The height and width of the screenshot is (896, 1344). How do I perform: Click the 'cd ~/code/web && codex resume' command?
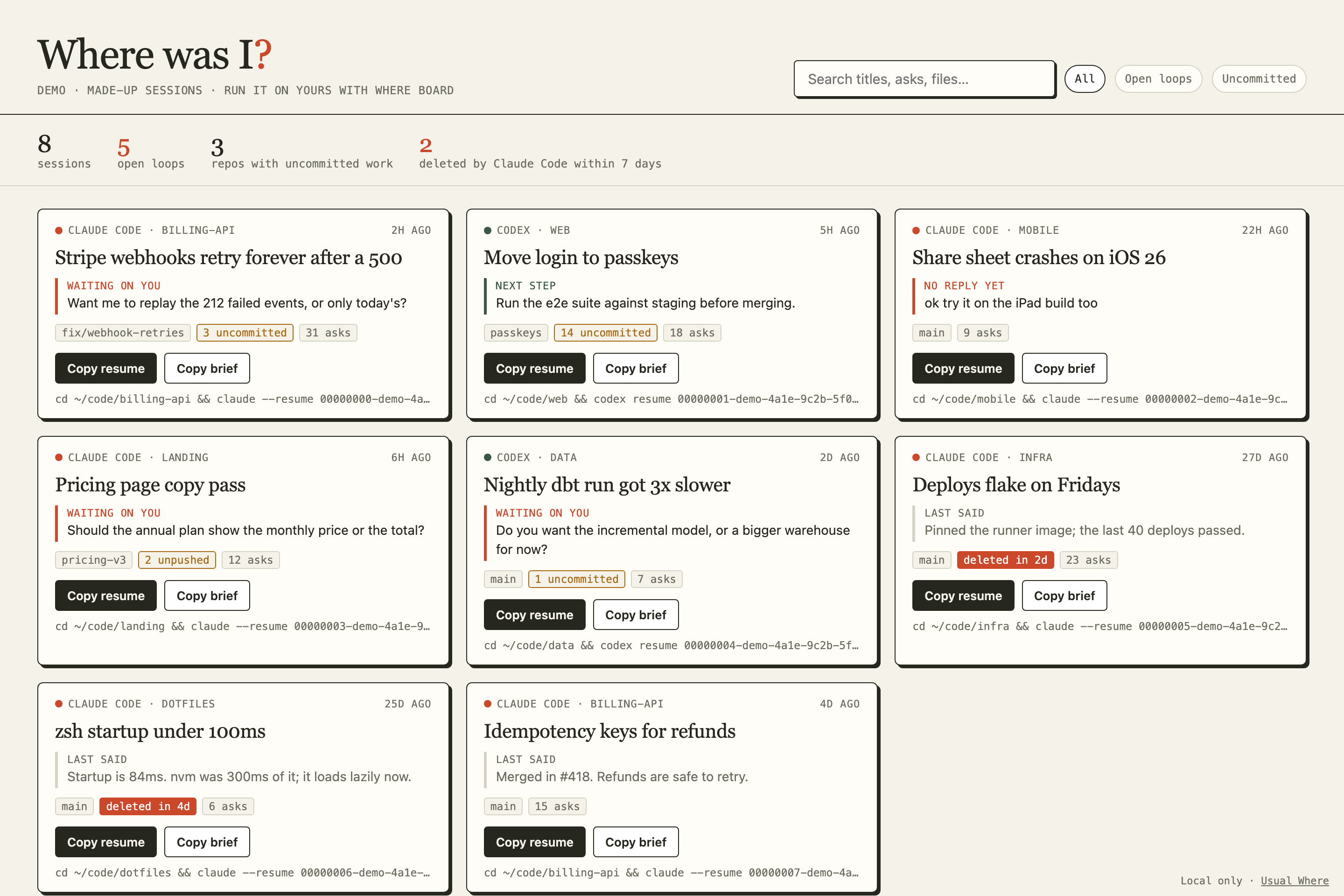671,399
